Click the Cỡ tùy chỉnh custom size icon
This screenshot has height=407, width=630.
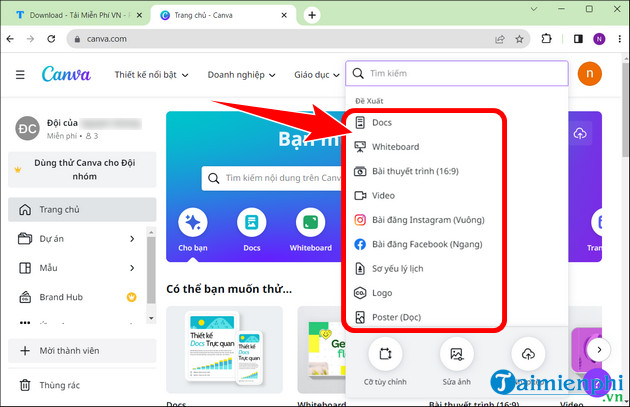[385, 354]
